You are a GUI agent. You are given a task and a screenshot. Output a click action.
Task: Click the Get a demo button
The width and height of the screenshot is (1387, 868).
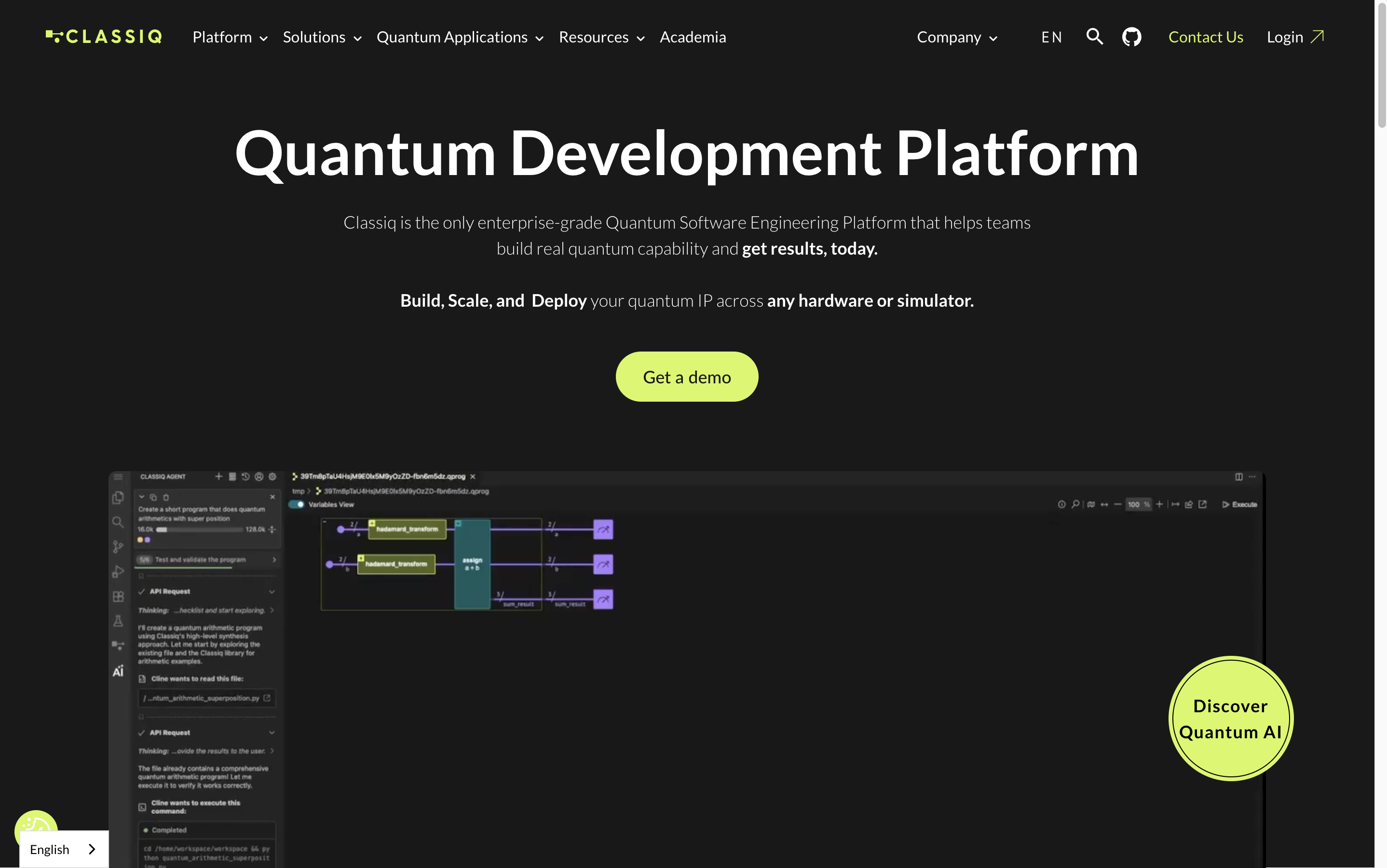687,377
